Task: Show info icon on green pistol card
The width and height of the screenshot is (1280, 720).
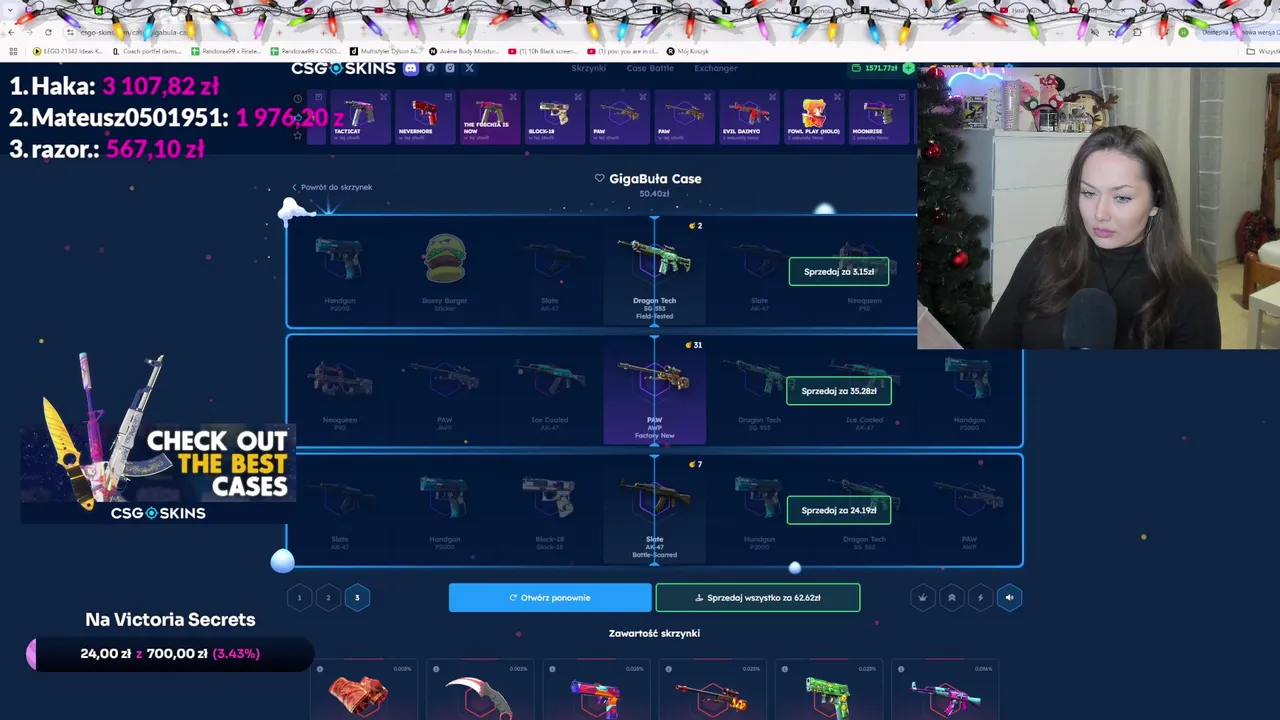Action: coord(785,669)
